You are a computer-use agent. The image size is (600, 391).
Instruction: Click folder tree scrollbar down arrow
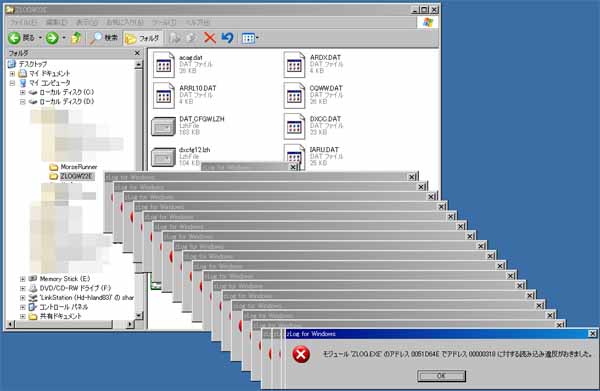coord(139,316)
